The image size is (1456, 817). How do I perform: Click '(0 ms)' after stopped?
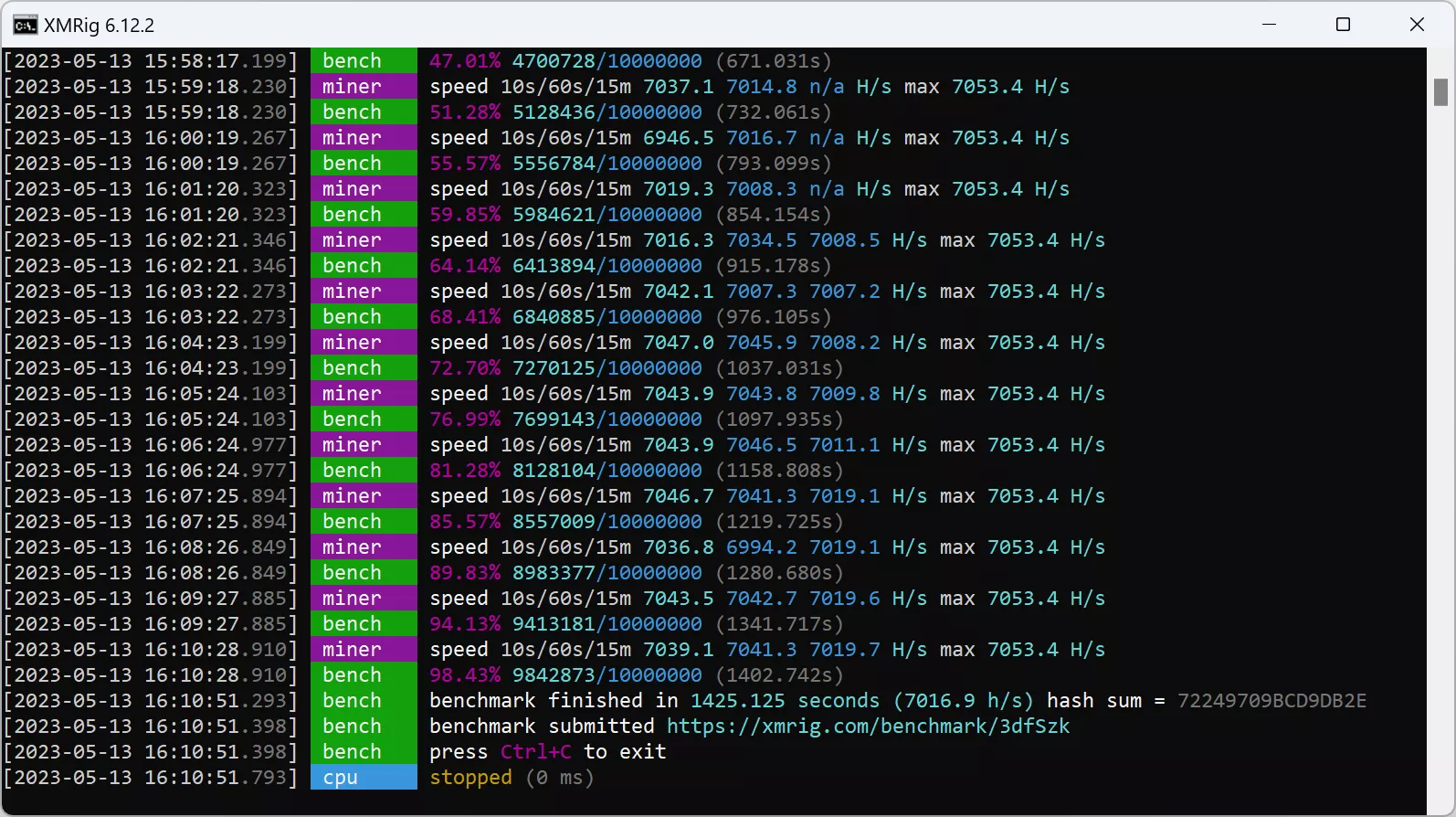tap(560, 778)
